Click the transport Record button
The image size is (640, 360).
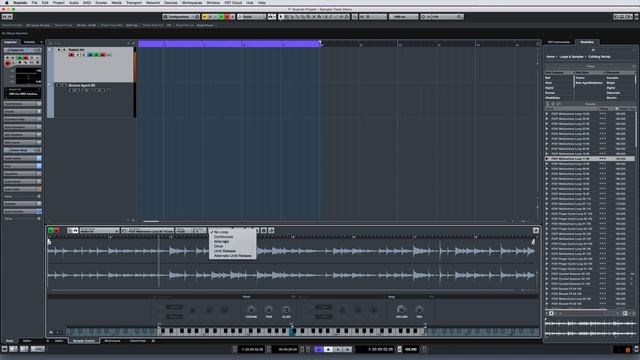click(348, 349)
